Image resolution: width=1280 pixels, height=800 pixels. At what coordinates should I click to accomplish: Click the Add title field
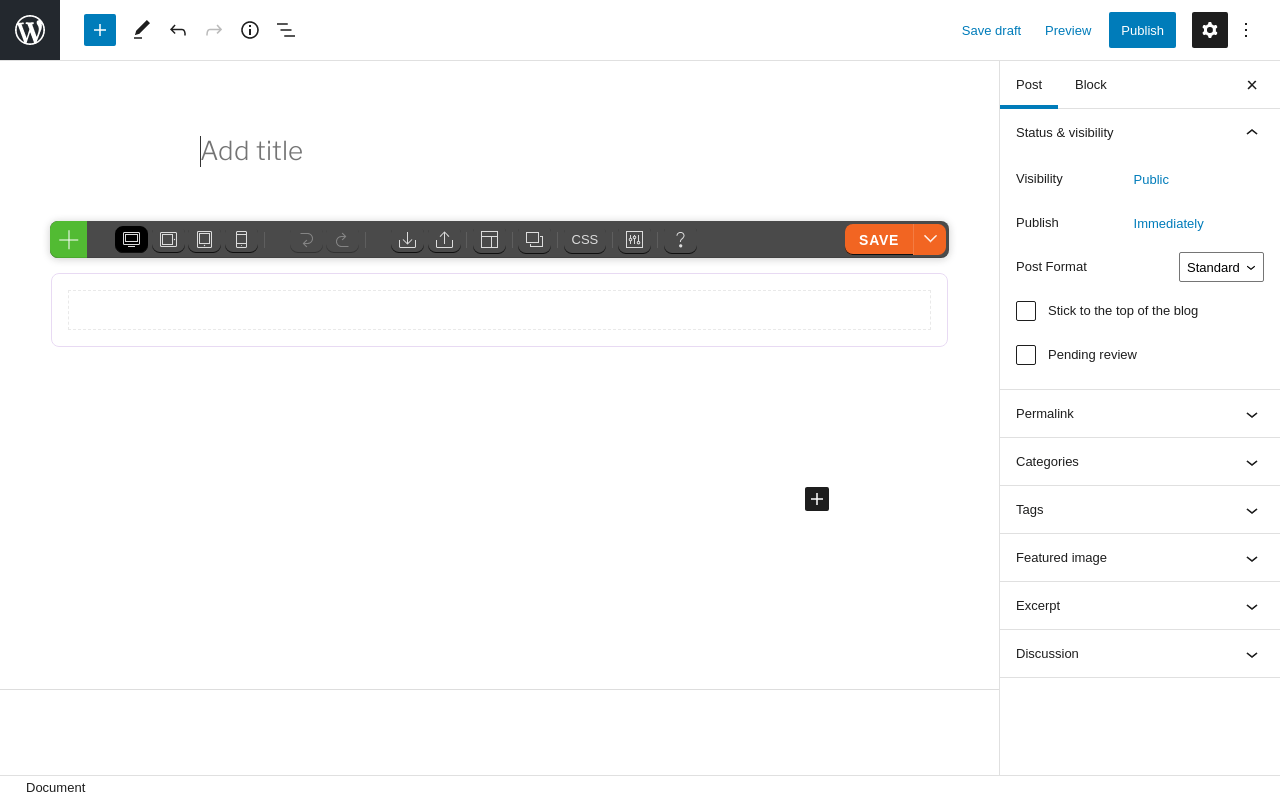point(400,151)
